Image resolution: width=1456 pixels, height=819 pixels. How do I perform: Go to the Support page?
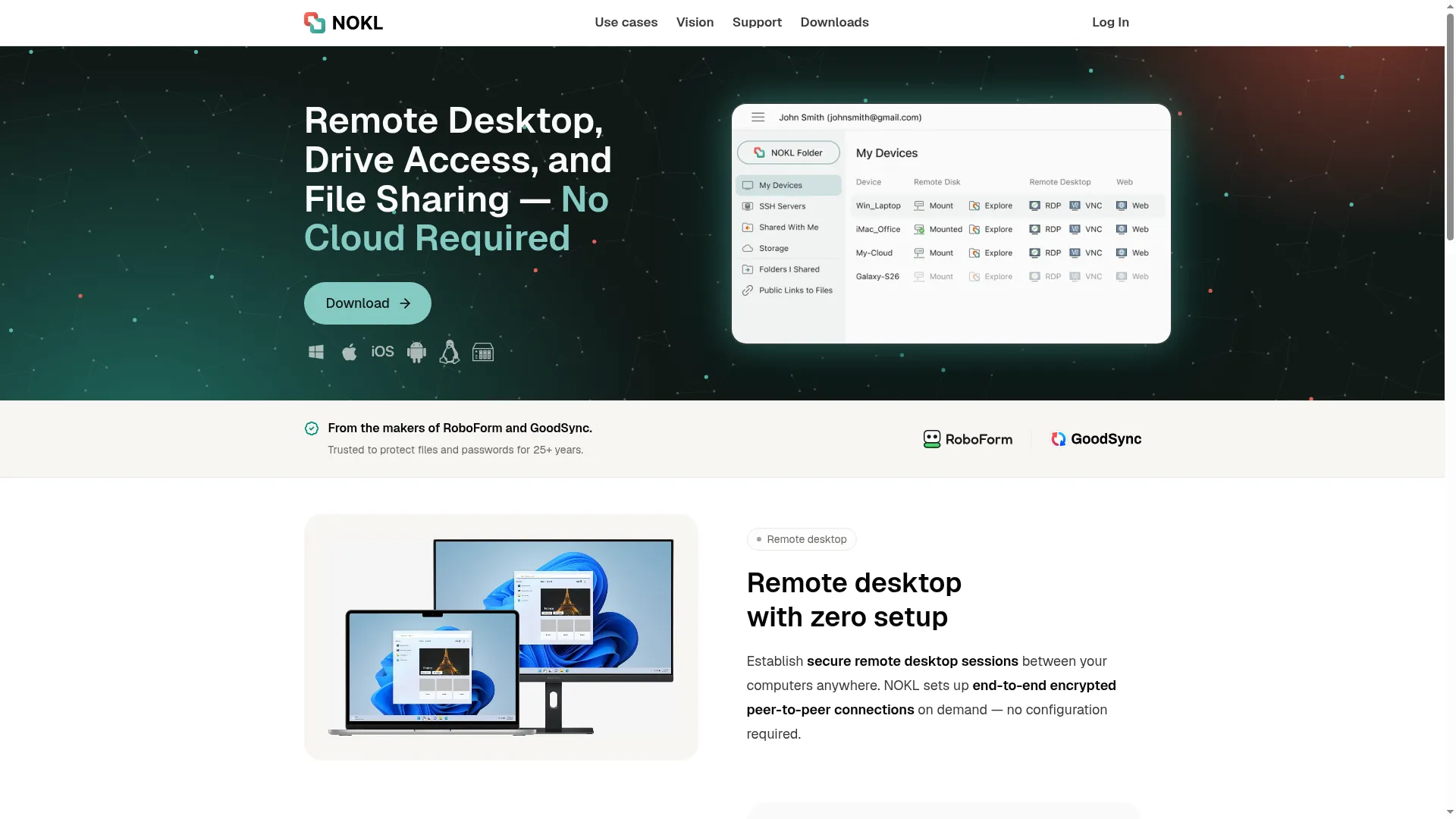coord(757,23)
